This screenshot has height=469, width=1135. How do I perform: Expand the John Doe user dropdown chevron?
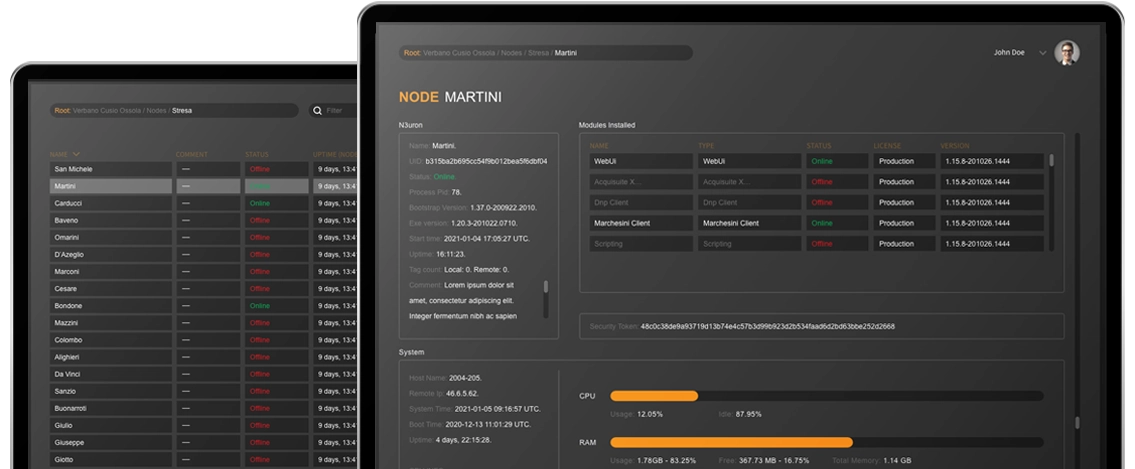pyautogui.click(x=1042, y=53)
